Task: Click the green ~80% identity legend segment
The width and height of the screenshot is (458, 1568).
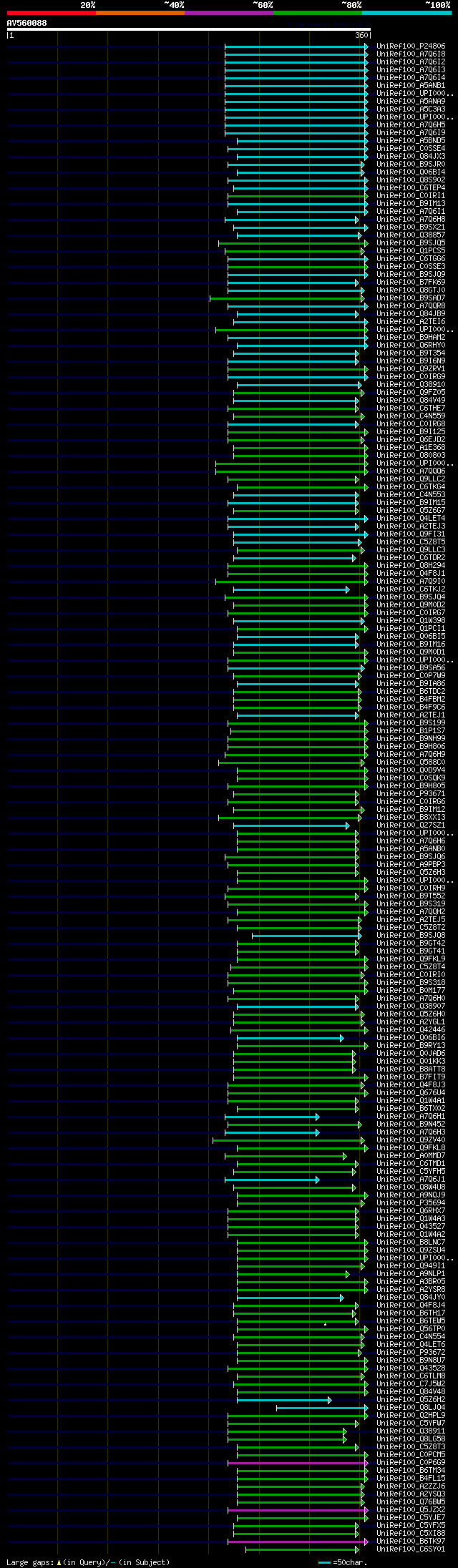Action: pyautogui.click(x=317, y=13)
